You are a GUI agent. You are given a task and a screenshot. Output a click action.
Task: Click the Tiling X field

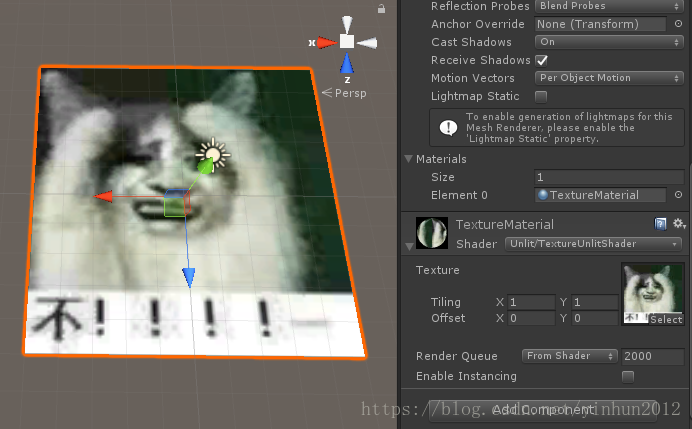531,302
